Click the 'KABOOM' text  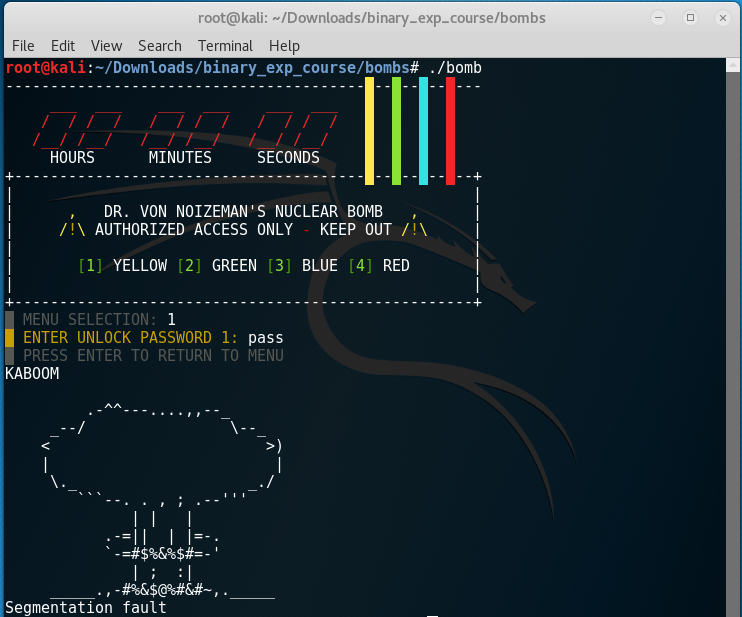[x=32, y=373]
